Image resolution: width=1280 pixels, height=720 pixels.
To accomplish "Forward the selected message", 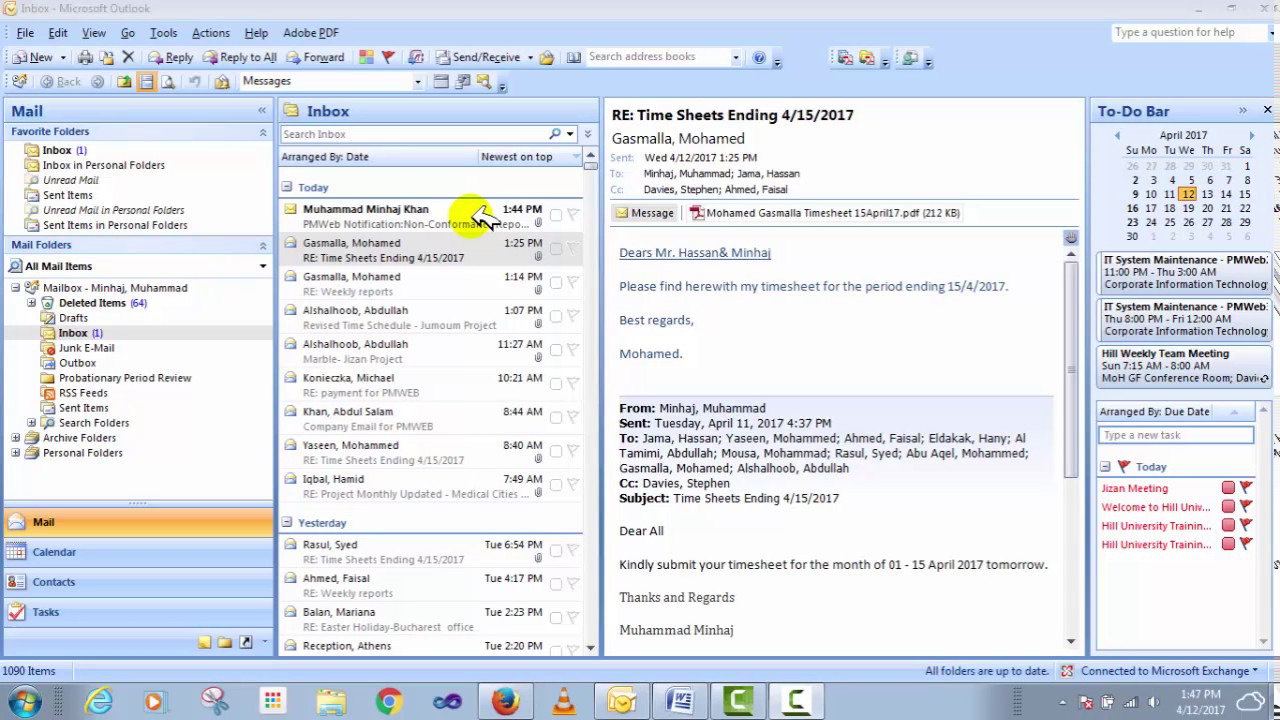I will [315, 57].
